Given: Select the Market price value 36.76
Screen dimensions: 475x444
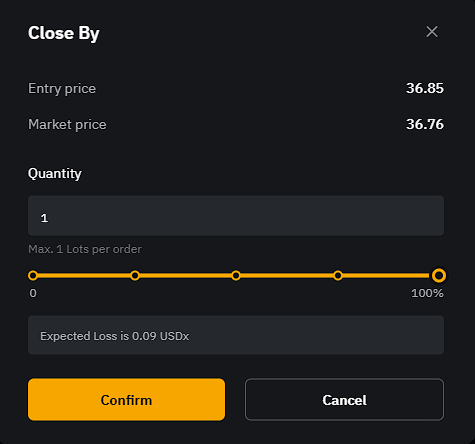Looking at the screenshot, I should pyautogui.click(x=425, y=124).
